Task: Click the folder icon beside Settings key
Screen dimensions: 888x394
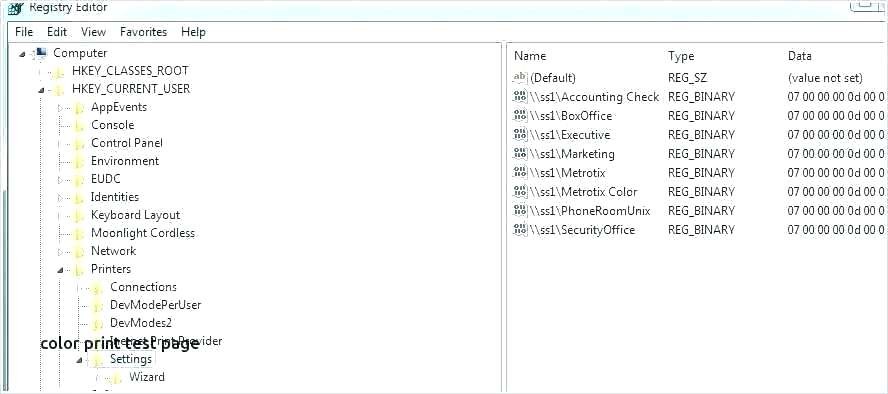Action: tap(98, 359)
